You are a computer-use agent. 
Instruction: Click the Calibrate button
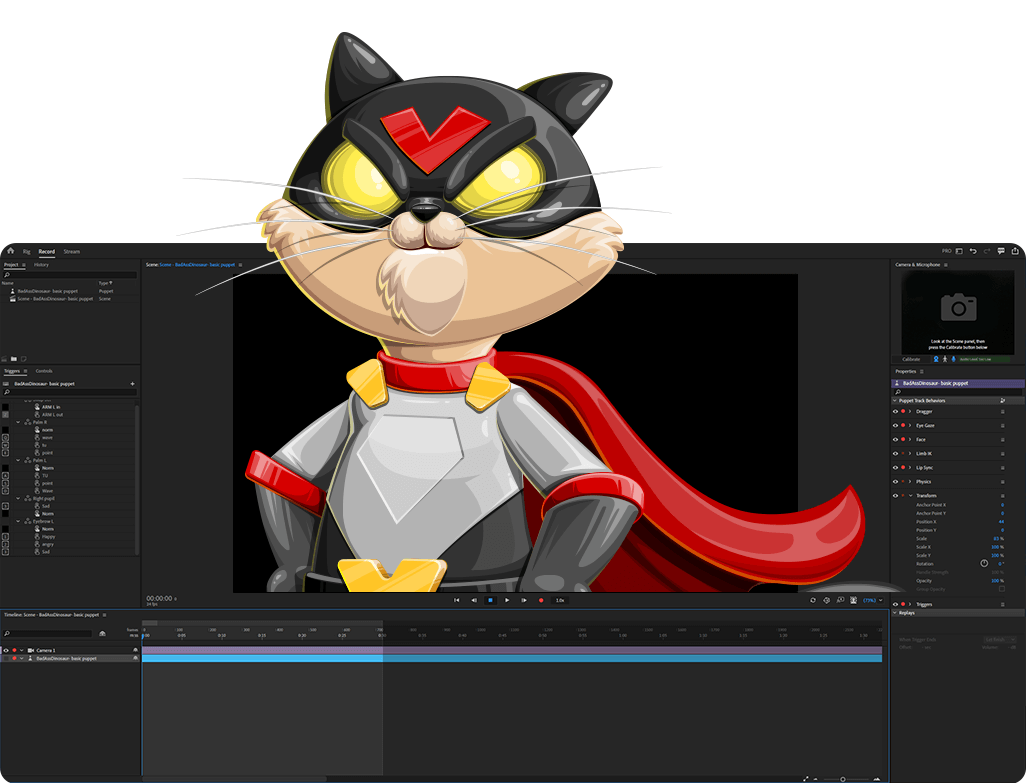[911, 359]
